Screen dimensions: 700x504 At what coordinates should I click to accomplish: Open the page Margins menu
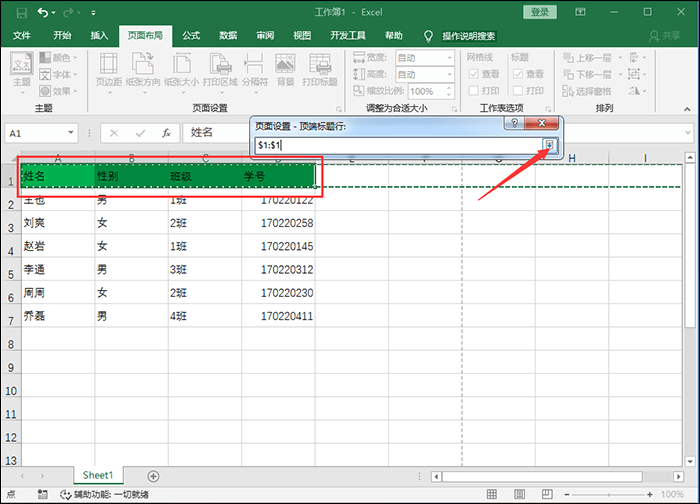click(x=109, y=72)
